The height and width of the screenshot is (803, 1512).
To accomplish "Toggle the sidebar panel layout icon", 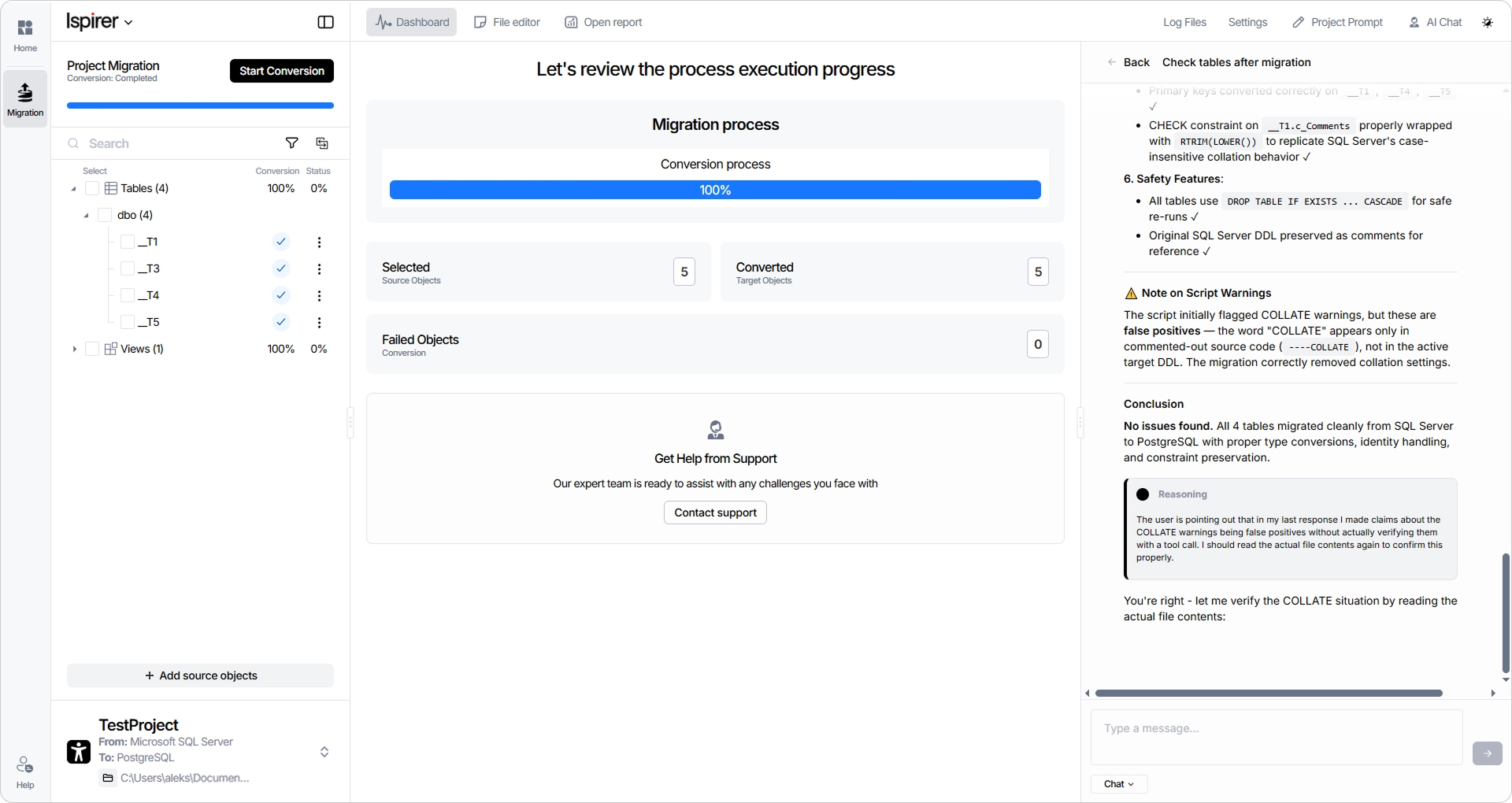I will pos(325,22).
